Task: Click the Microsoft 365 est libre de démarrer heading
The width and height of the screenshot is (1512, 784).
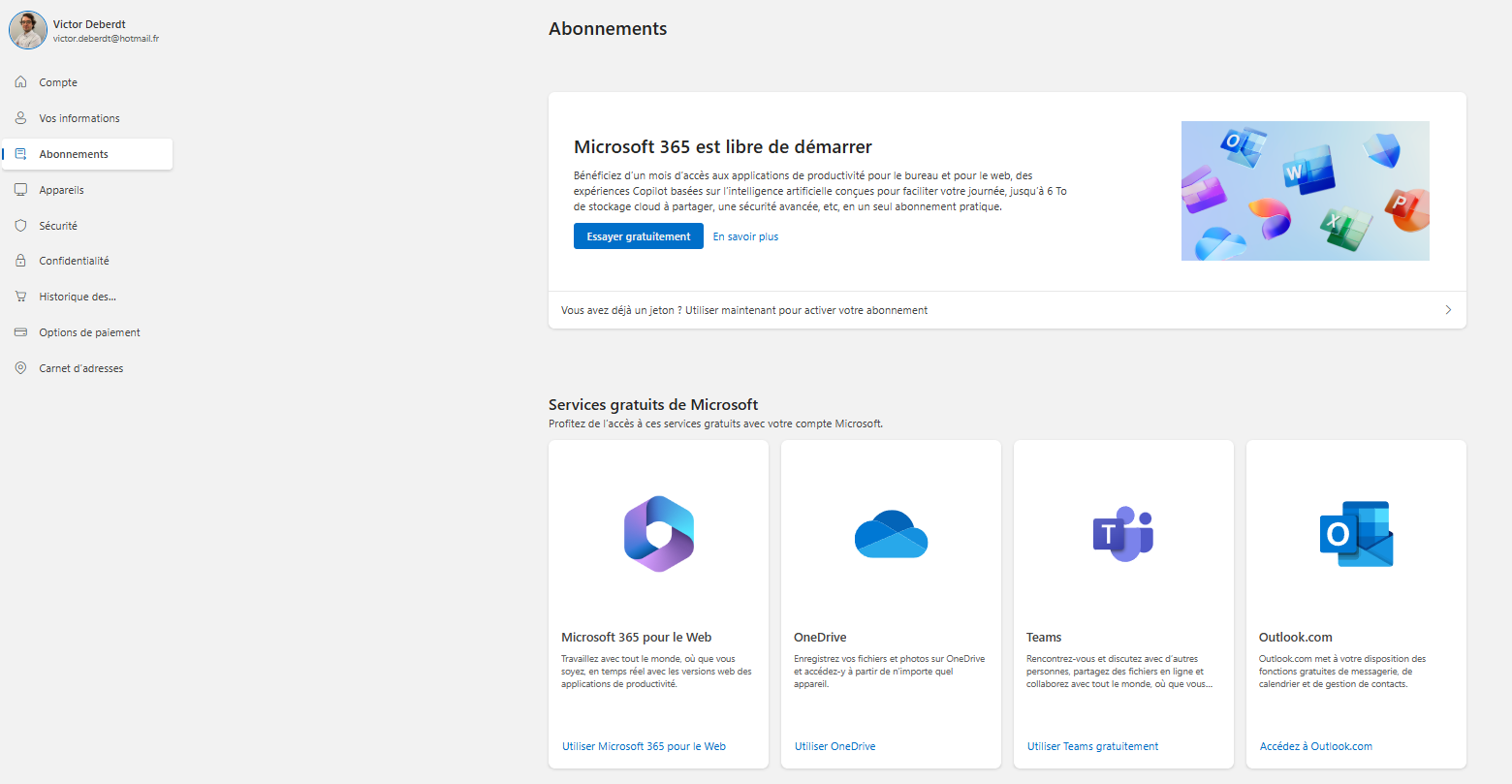Action: coord(723,147)
